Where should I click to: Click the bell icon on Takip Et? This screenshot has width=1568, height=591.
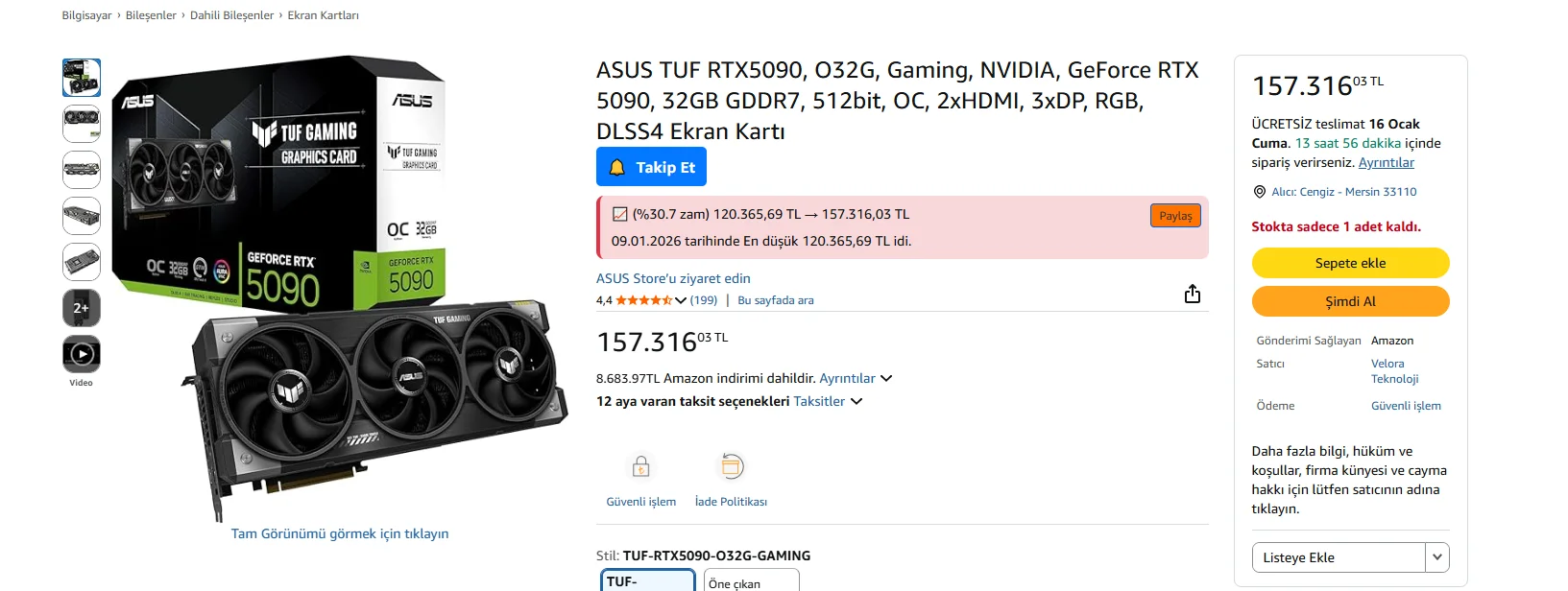point(617,167)
